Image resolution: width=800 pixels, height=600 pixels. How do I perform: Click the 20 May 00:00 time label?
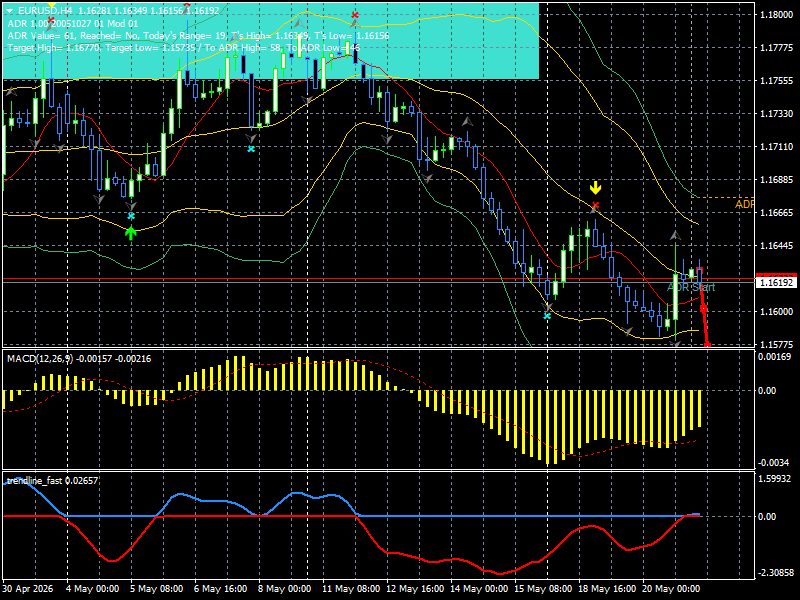pyautogui.click(x=670, y=589)
